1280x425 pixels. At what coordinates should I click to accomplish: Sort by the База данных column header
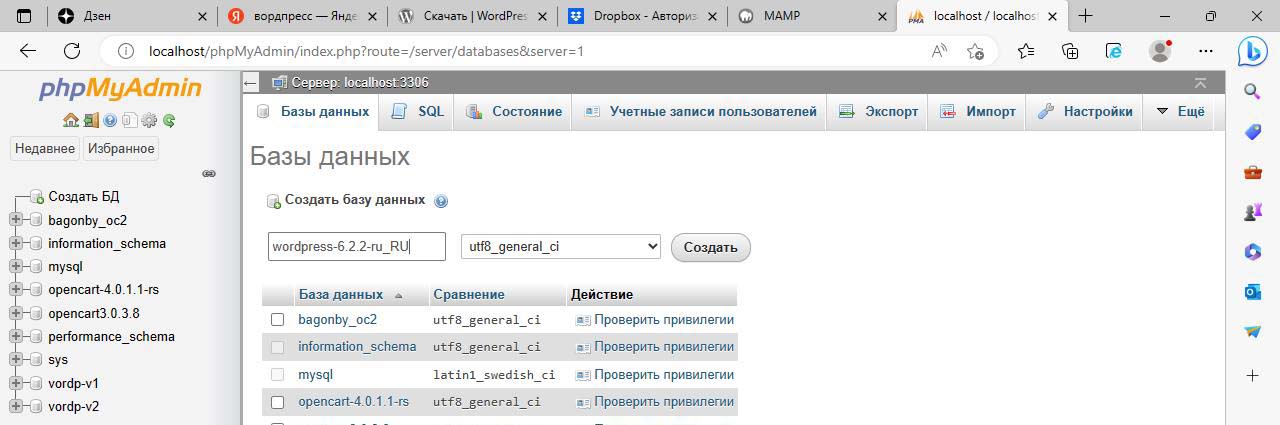point(340,295)
